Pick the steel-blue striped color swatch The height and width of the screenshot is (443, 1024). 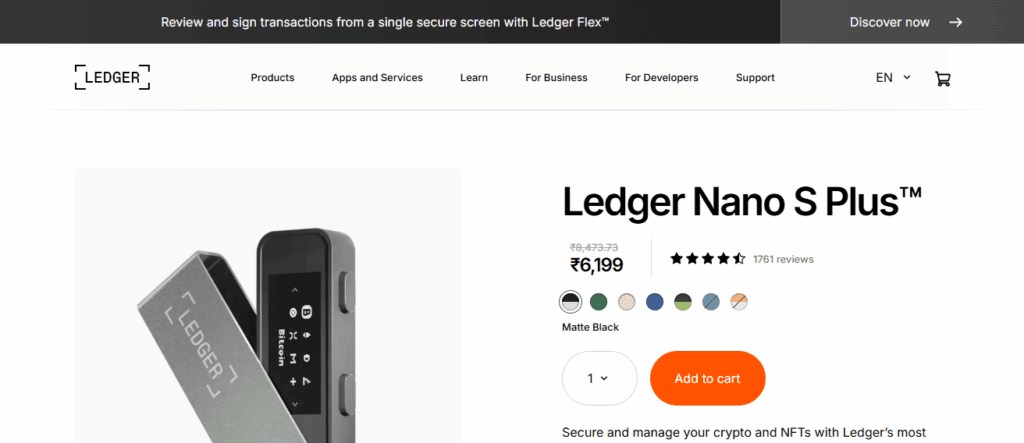pyautogui.click(x=711, y=301)
